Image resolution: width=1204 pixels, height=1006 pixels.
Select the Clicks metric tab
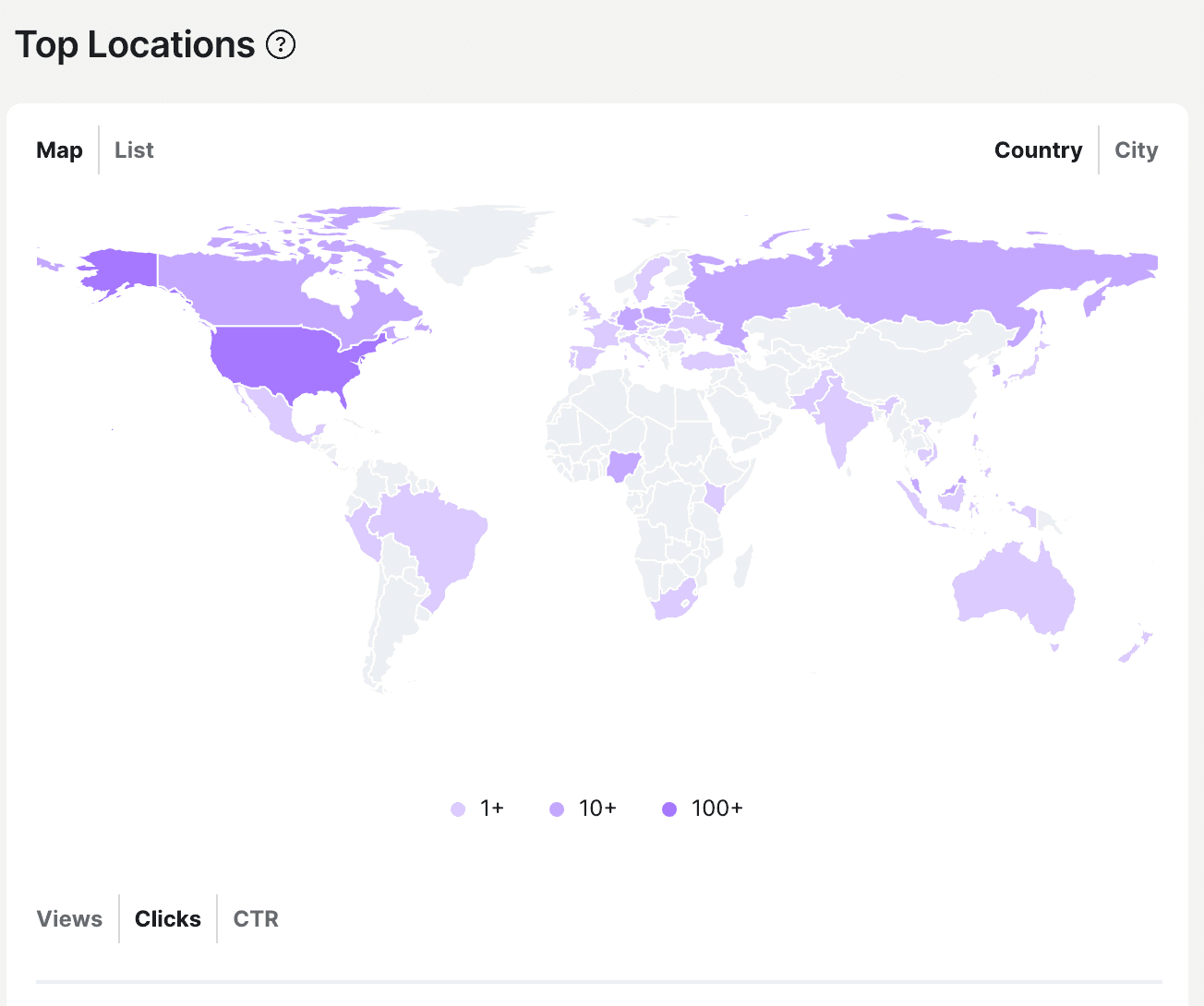point(168,919)
